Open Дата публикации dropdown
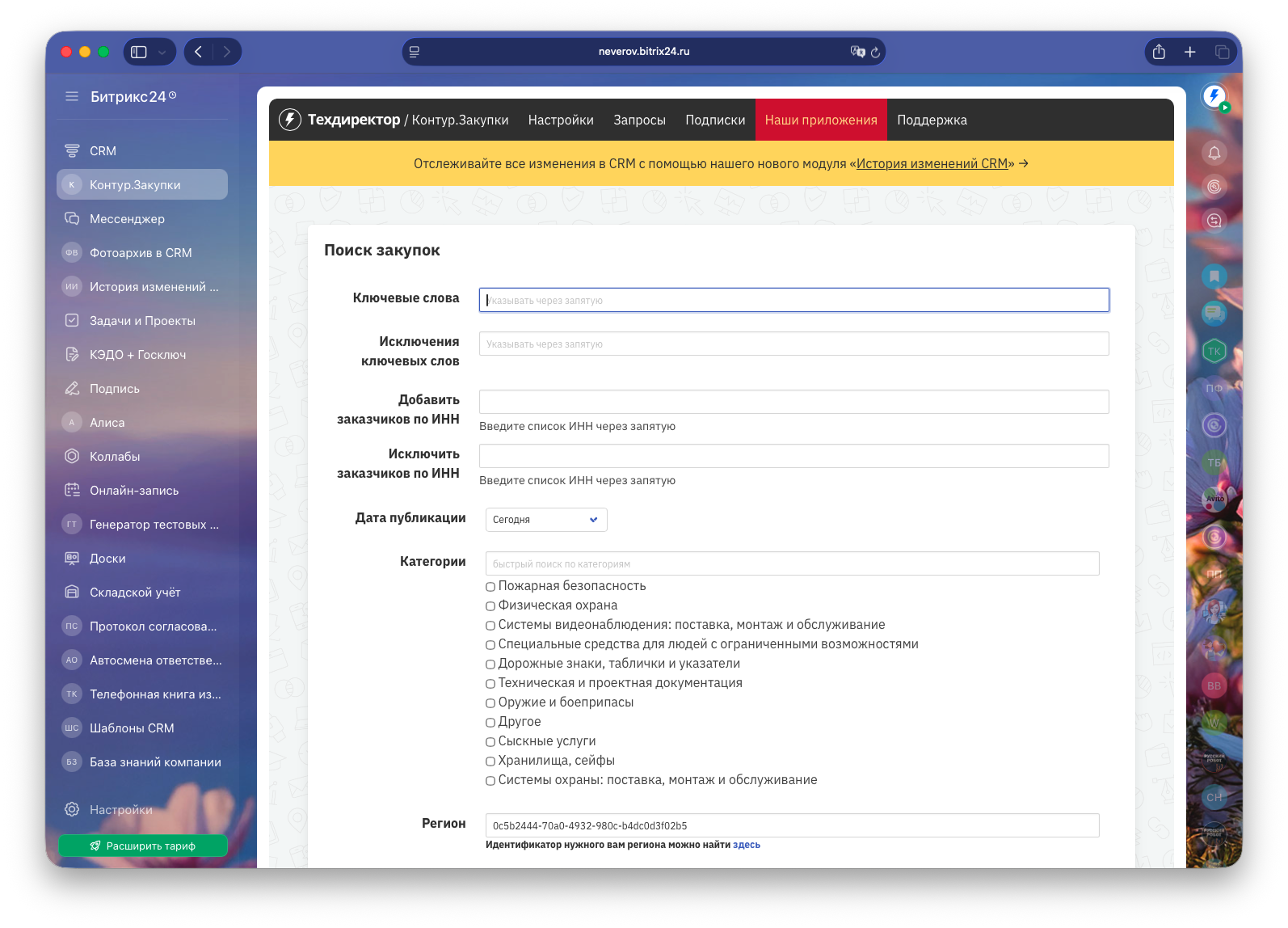This screenshot has height=928, width=1288. click(x=546, y=520)
